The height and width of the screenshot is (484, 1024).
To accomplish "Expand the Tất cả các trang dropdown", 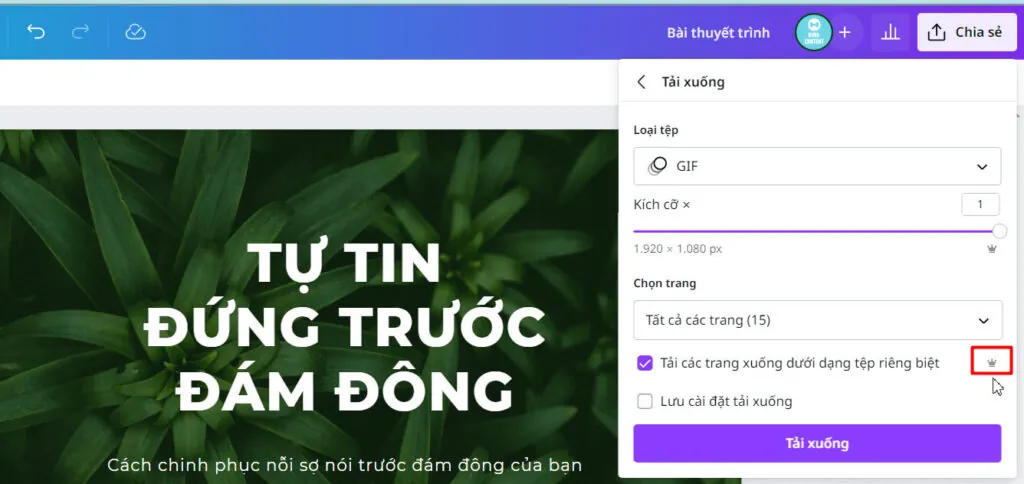I will coord(818,320).
